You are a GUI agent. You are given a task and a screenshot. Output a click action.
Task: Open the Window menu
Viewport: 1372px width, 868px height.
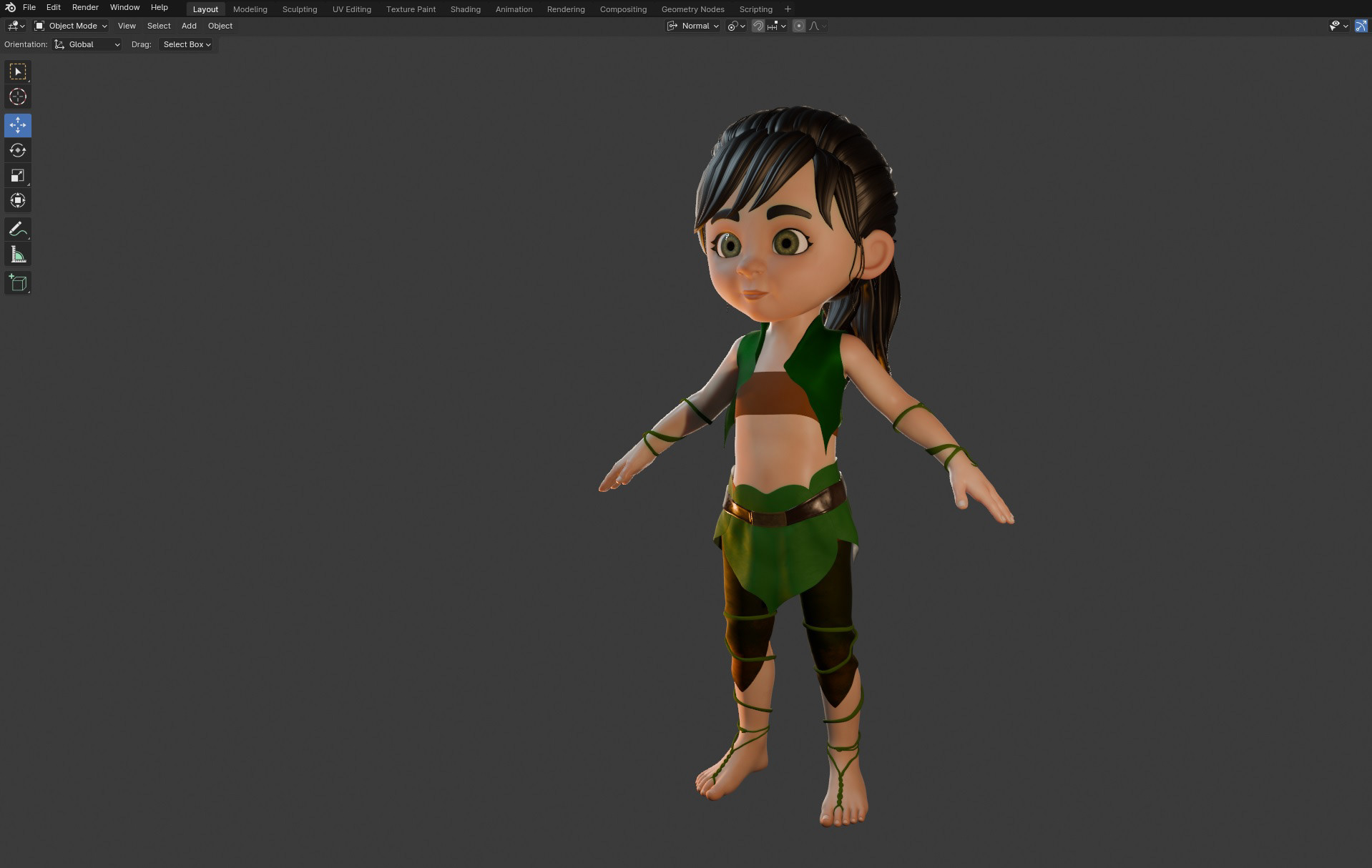124,7
